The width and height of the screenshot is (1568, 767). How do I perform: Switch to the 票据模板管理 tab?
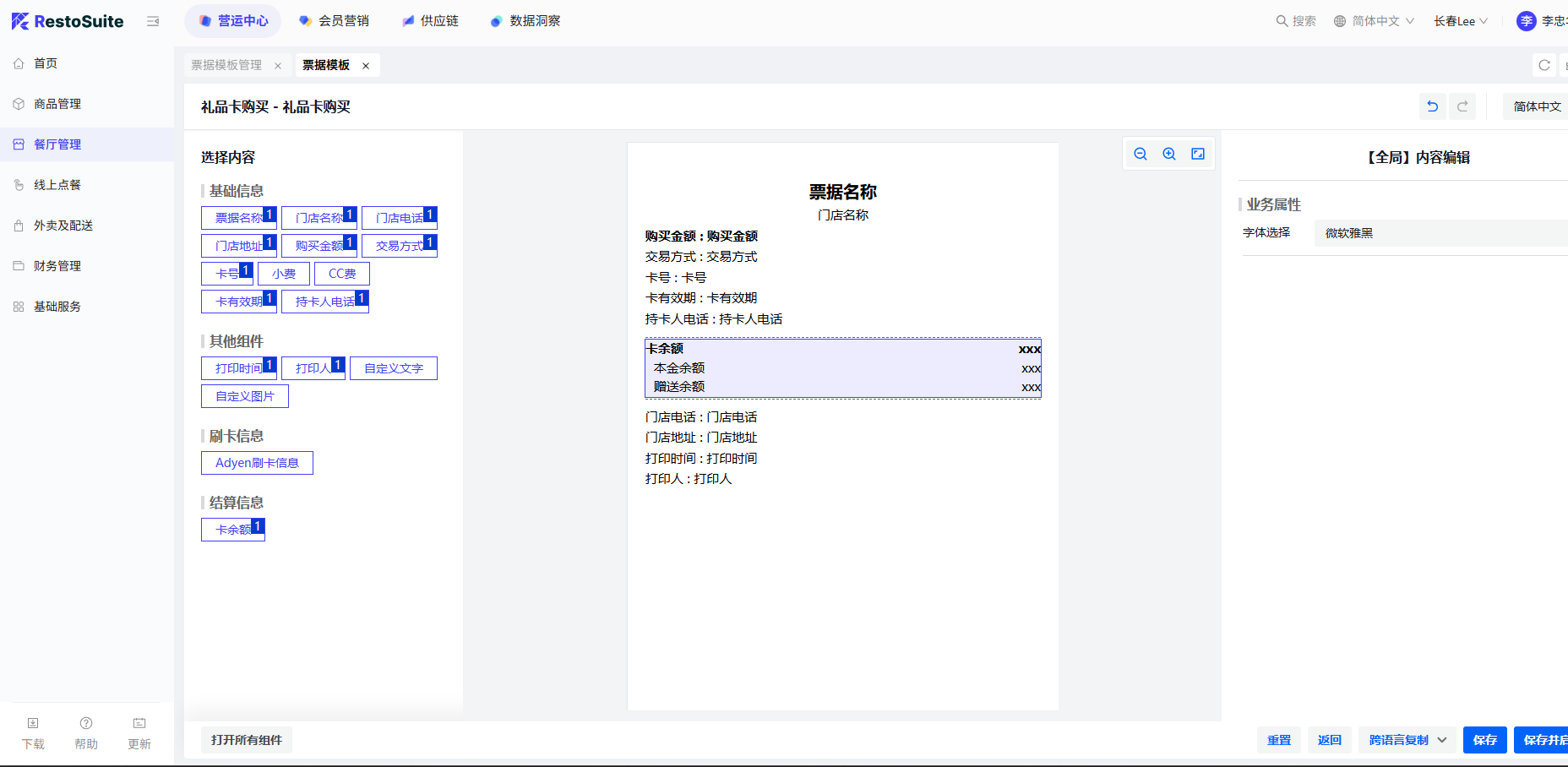pos(226,65)
